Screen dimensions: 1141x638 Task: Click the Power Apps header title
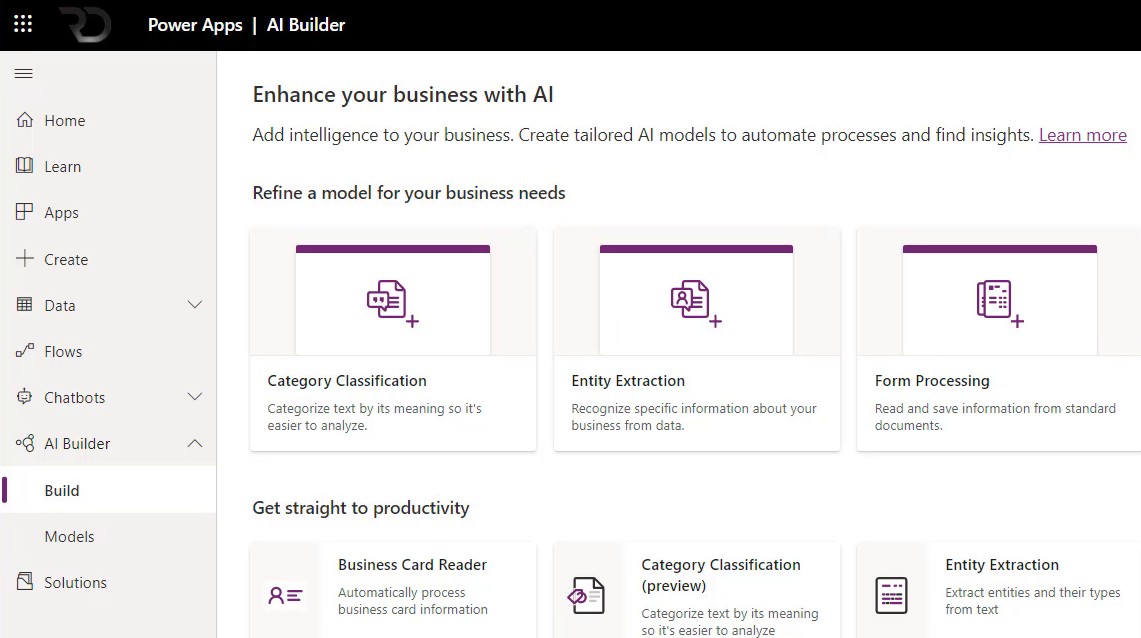pyautogui.click(x=195, y=25)
